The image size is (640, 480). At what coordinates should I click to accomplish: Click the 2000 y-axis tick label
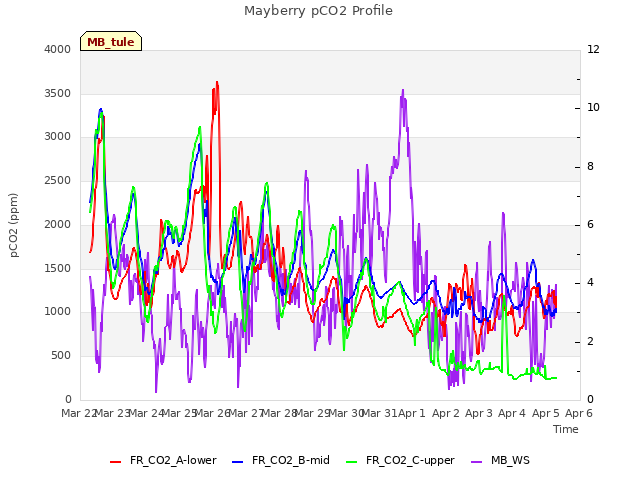58,224
